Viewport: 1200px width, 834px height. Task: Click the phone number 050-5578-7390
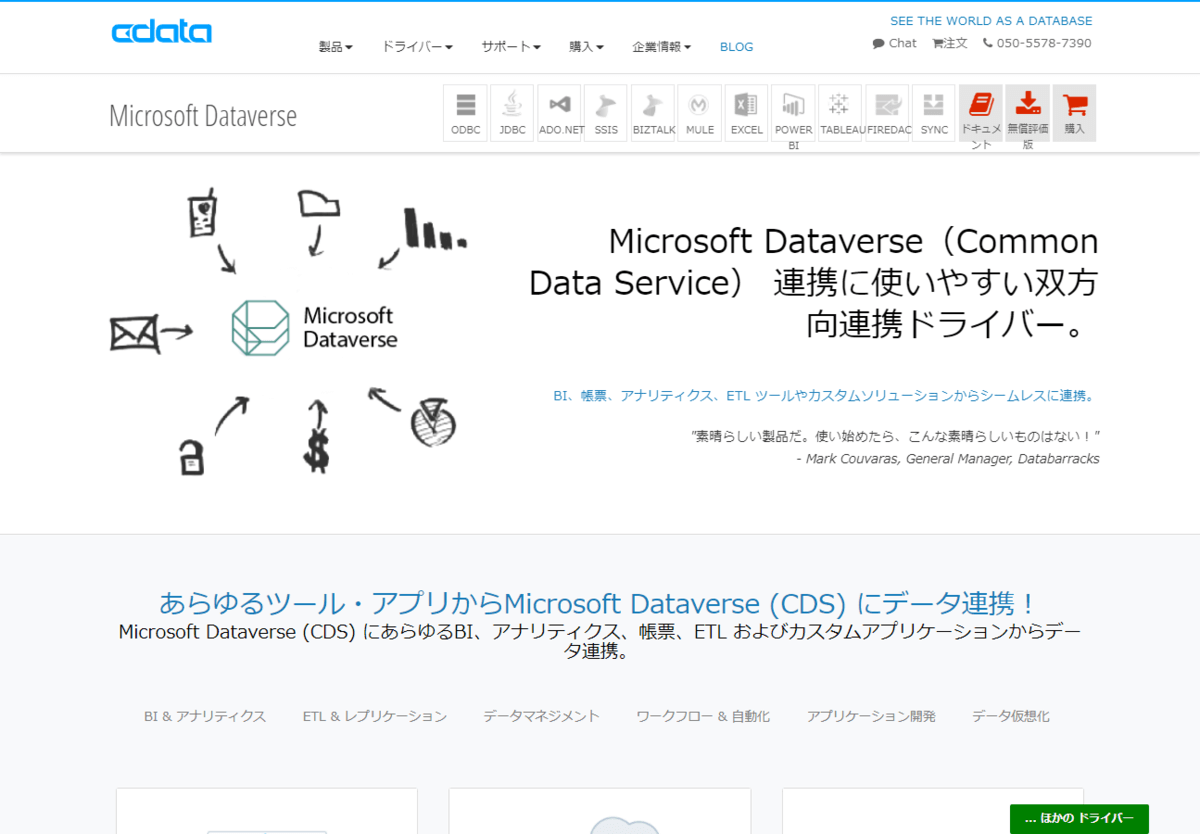click(1037, 43)
